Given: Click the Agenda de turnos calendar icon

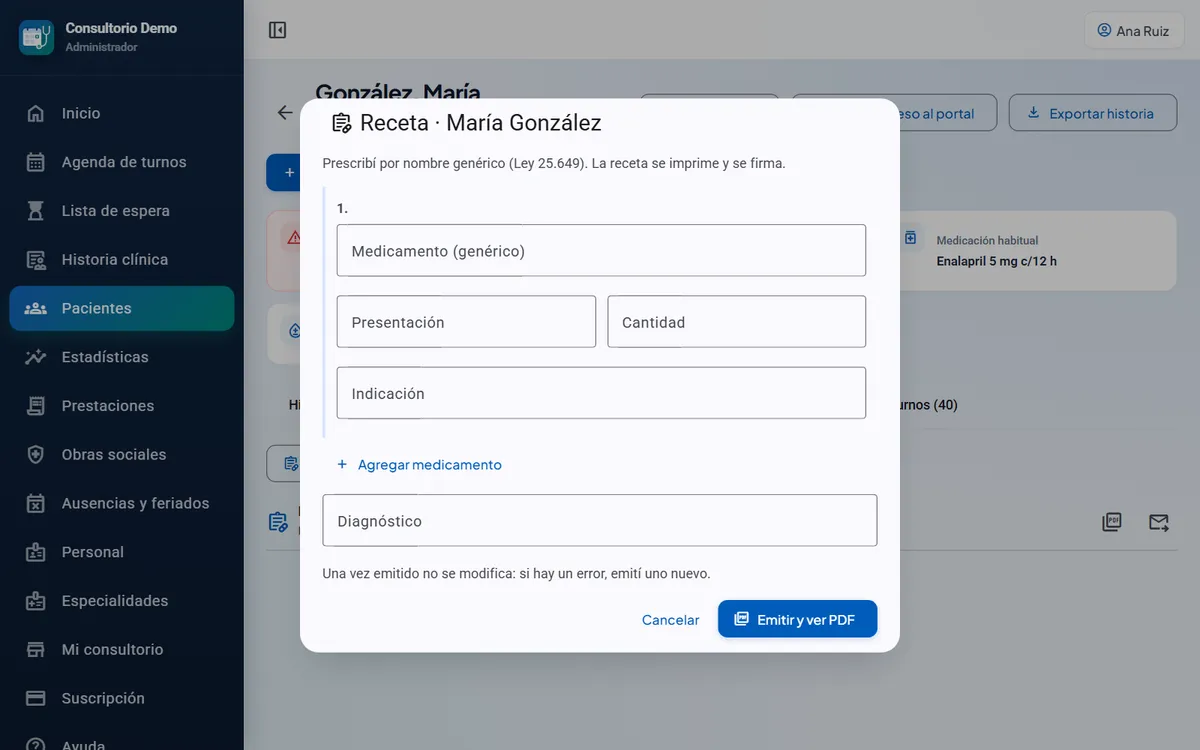Looking at the screenshot, I should coord(36,162).
